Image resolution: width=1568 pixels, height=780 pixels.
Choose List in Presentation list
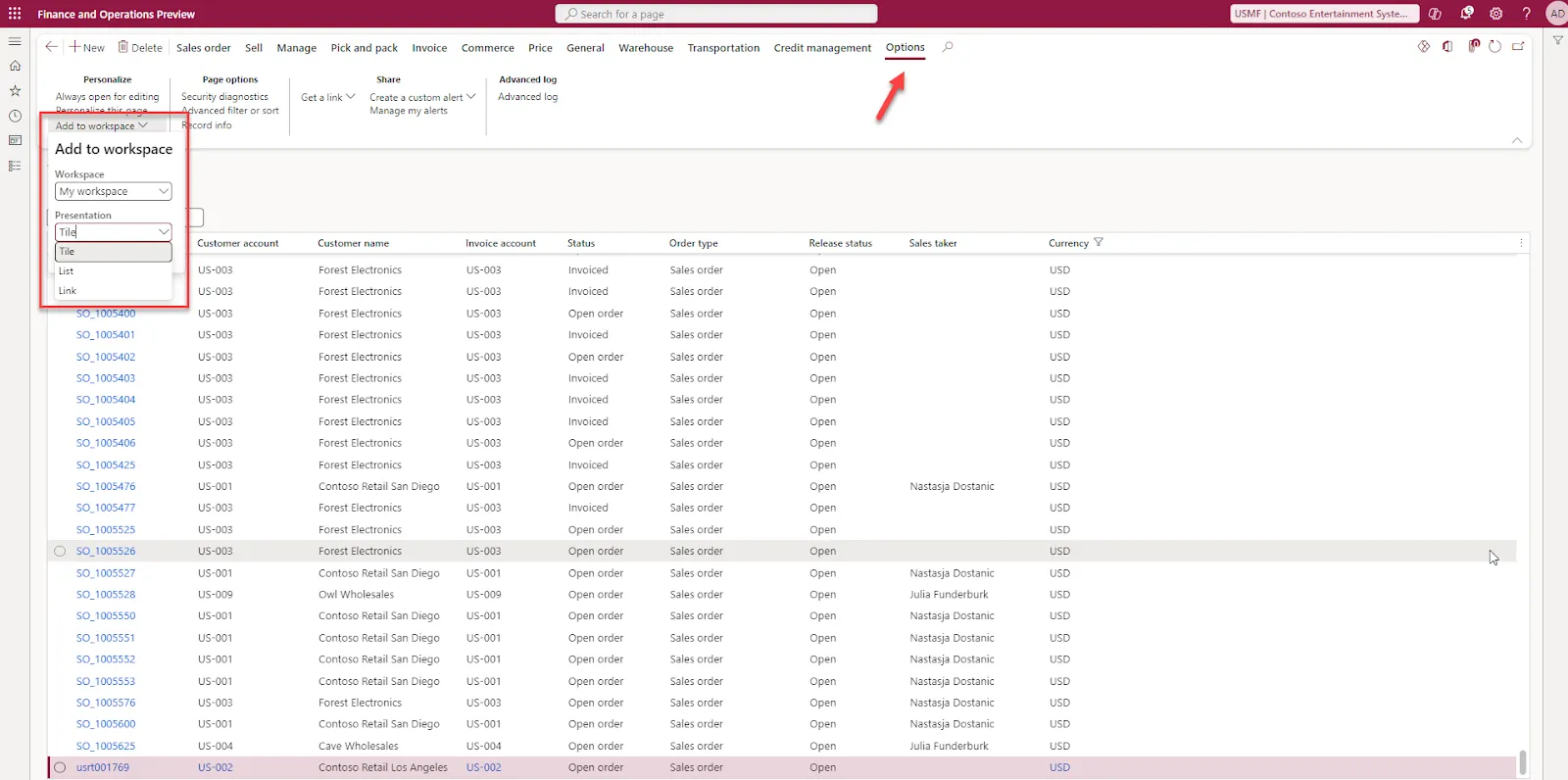[114, 271]
